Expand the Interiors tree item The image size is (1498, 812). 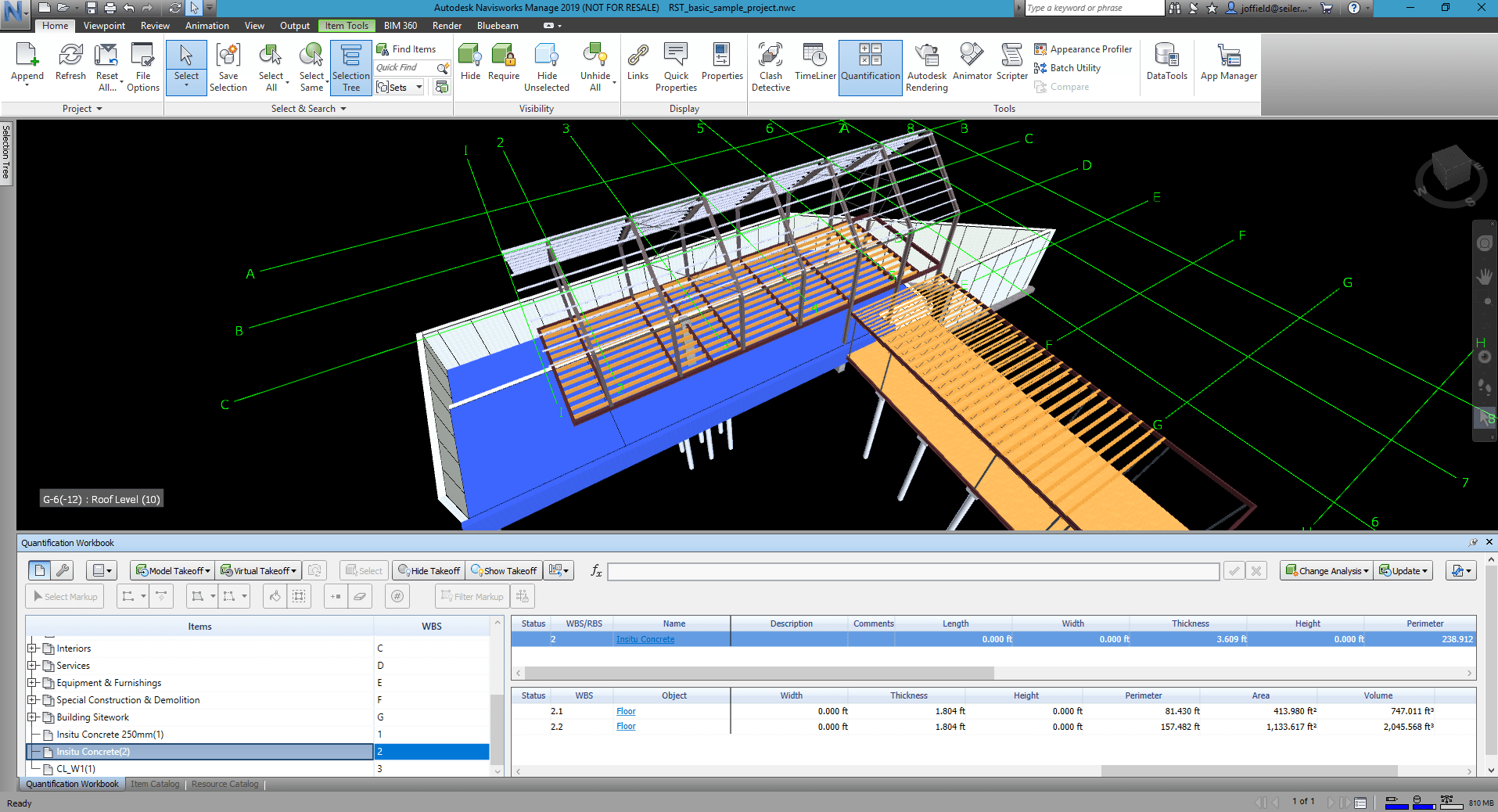pos(33,648)
